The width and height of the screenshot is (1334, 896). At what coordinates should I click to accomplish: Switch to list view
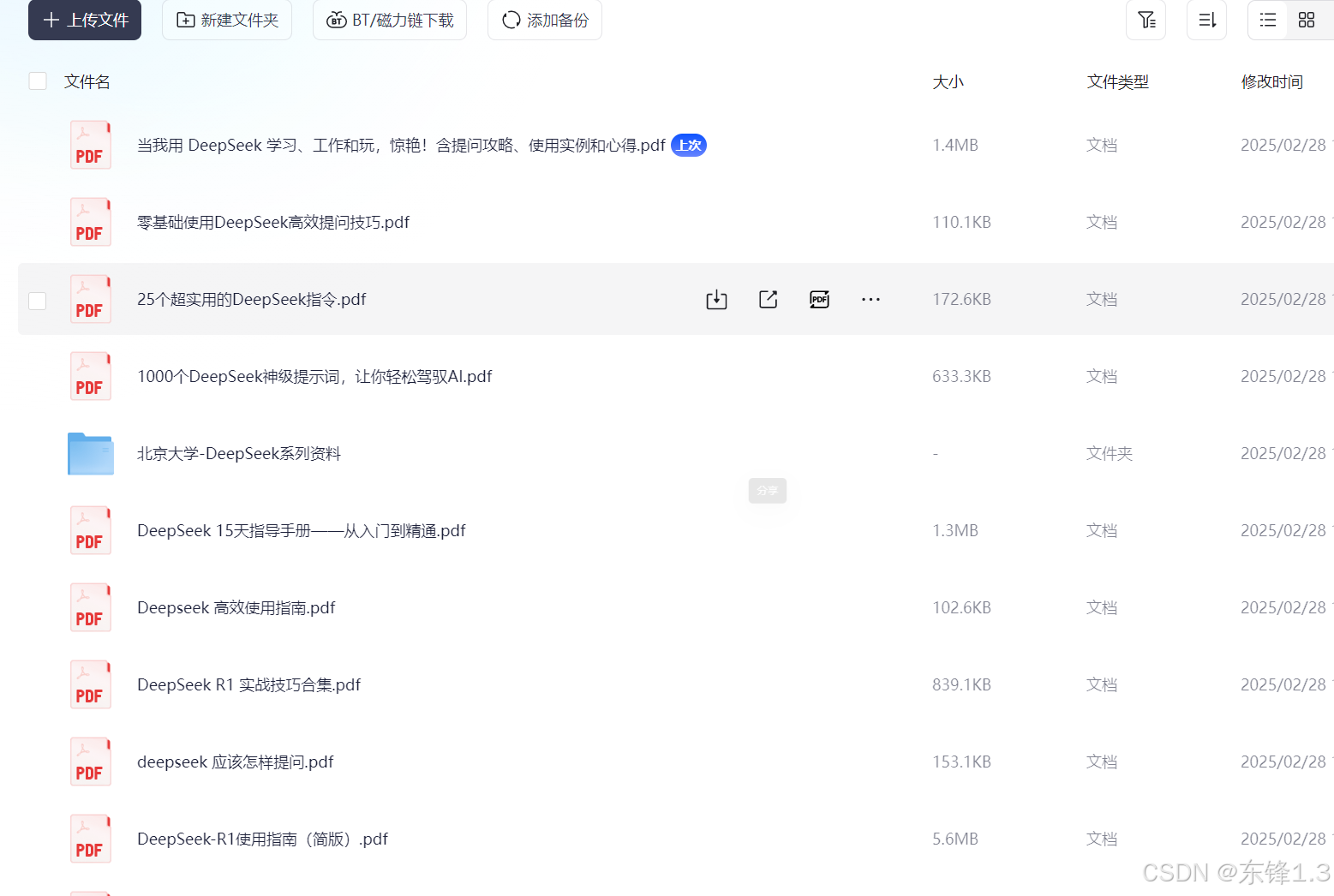point(1268,20)
